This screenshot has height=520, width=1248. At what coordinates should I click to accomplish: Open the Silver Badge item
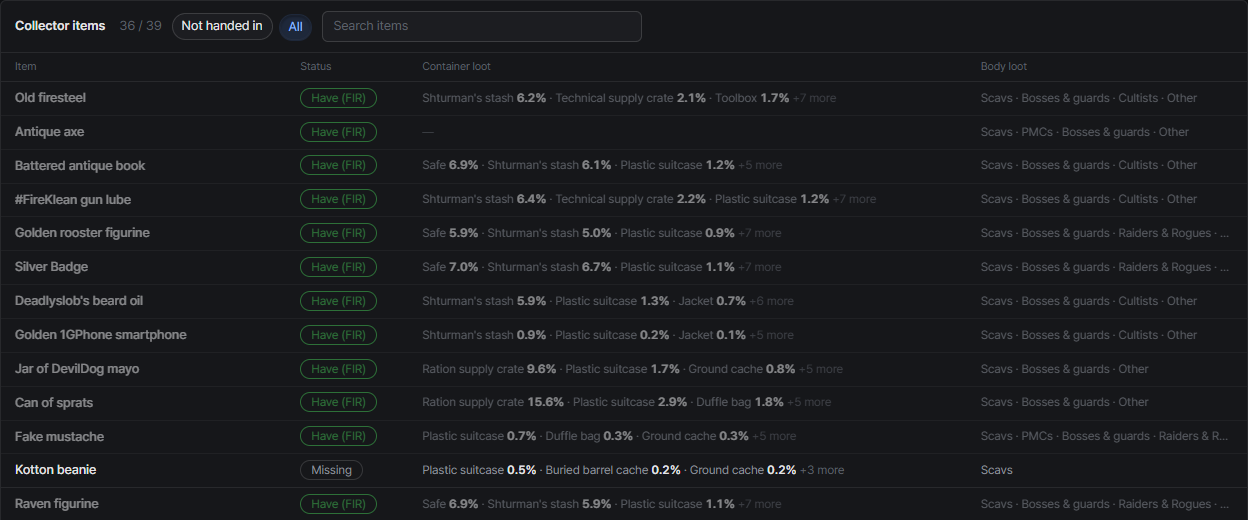51,267
